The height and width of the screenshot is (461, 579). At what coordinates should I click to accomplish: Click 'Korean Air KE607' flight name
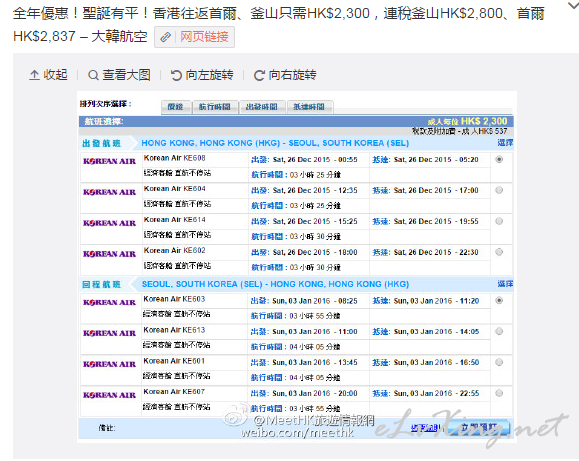174,392
